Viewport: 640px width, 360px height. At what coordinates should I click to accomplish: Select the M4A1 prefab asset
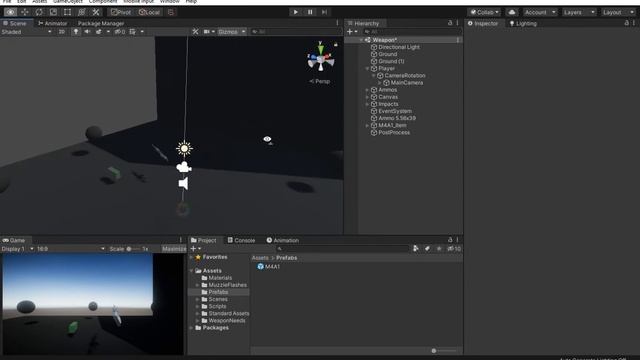(269, 267)
